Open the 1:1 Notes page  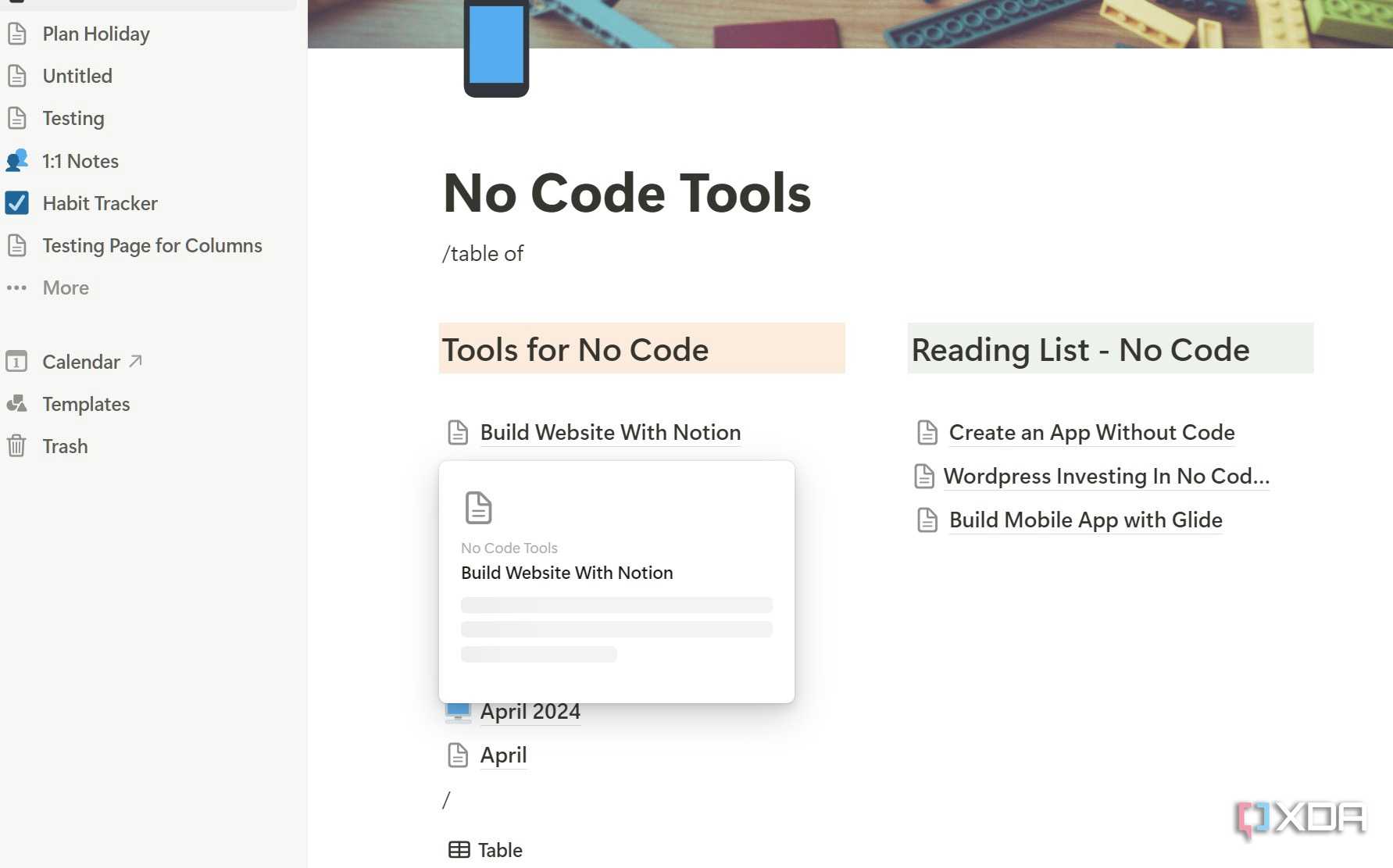pos(80,161)
